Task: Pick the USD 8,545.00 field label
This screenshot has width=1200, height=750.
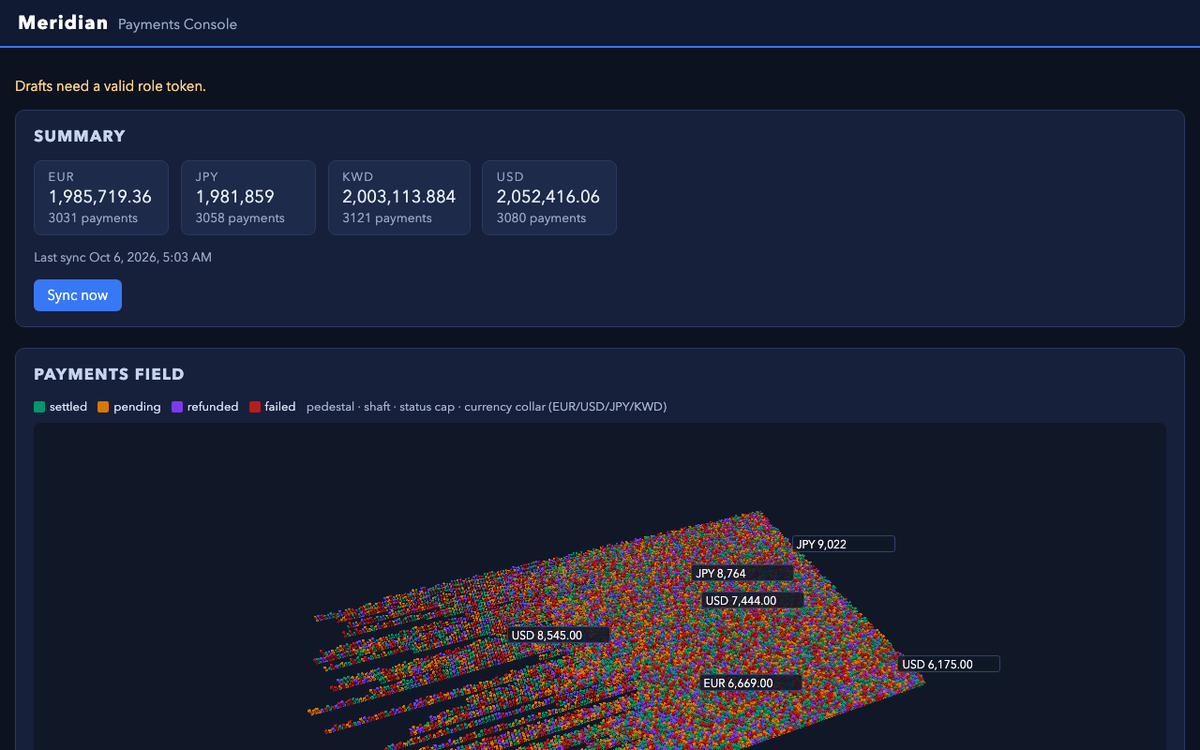Action: [559, 635]
